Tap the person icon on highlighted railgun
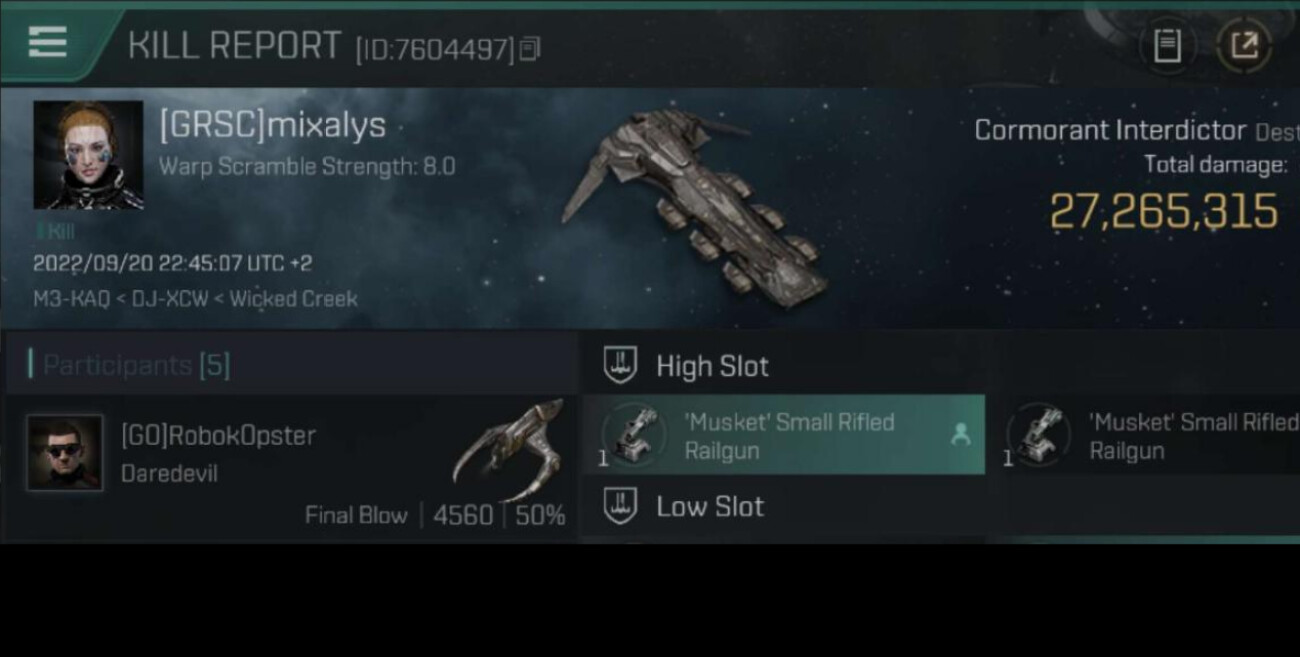The height and width of the screenshot is (657, 1300). pos(960,434)
